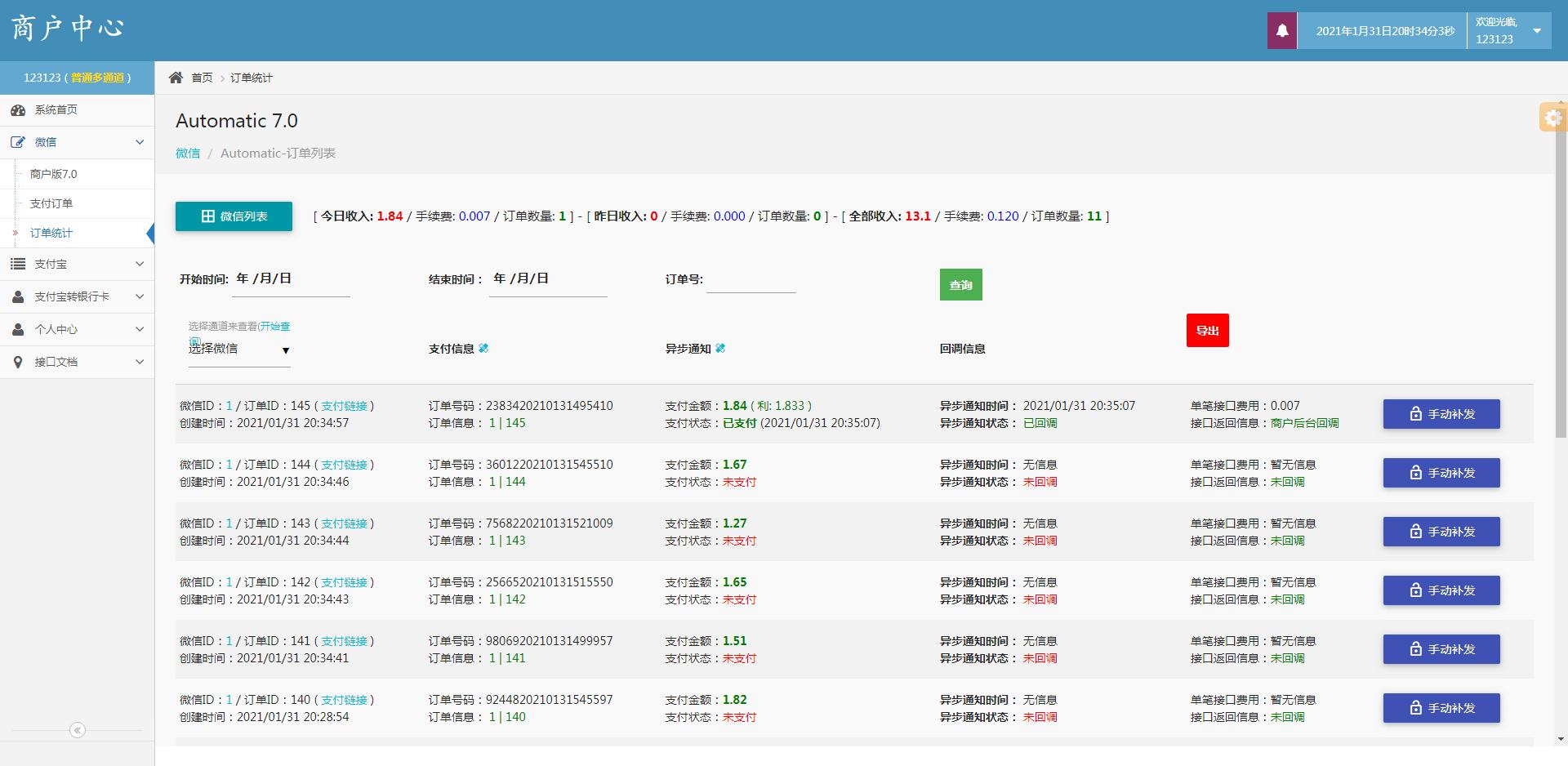Viewport: 1568px width, 766px height.
Task: Click the home icon in breadcrumb
Action: [176, 78]
